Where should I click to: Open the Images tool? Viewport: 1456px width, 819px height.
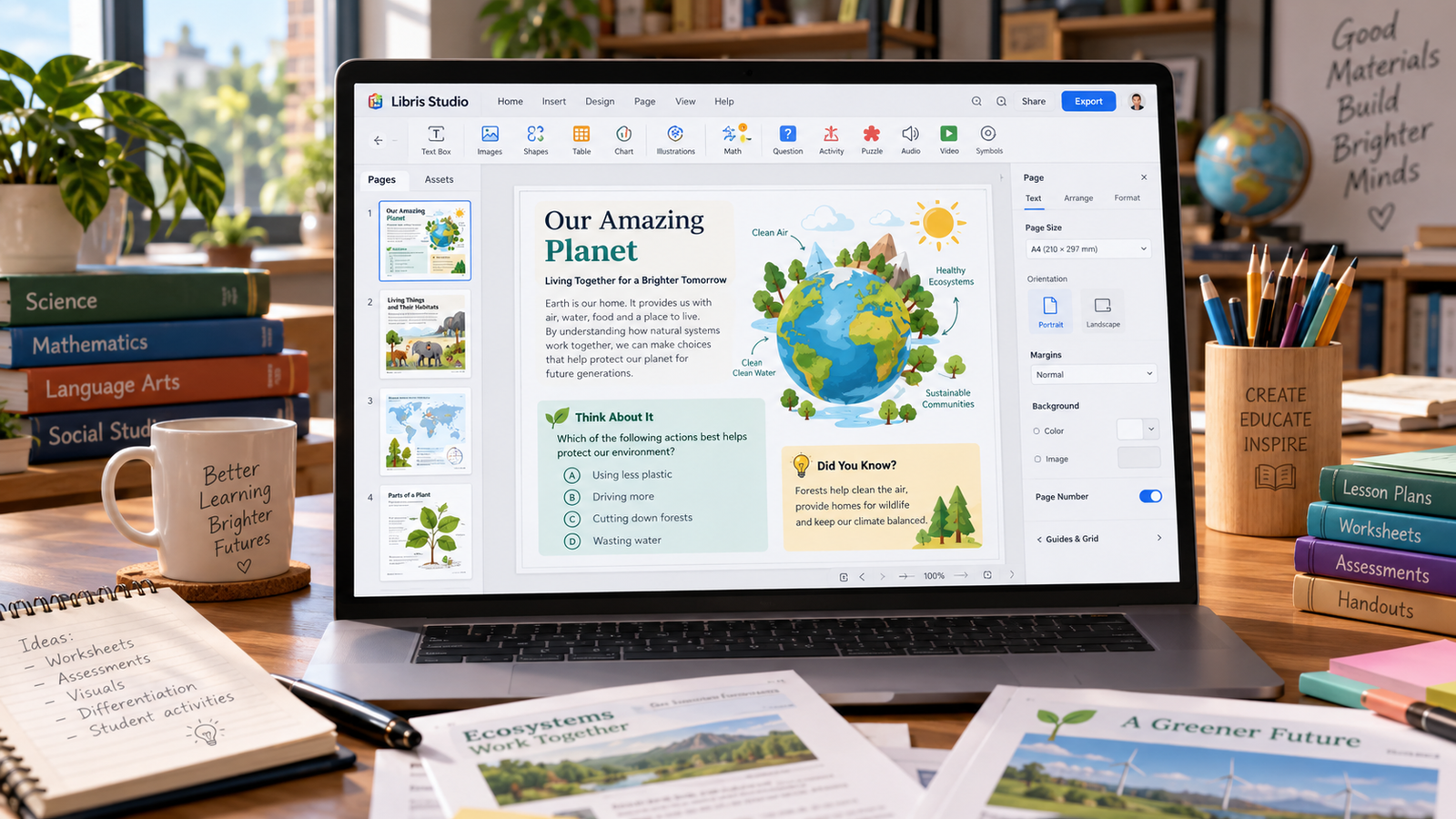tap(490, 140)
